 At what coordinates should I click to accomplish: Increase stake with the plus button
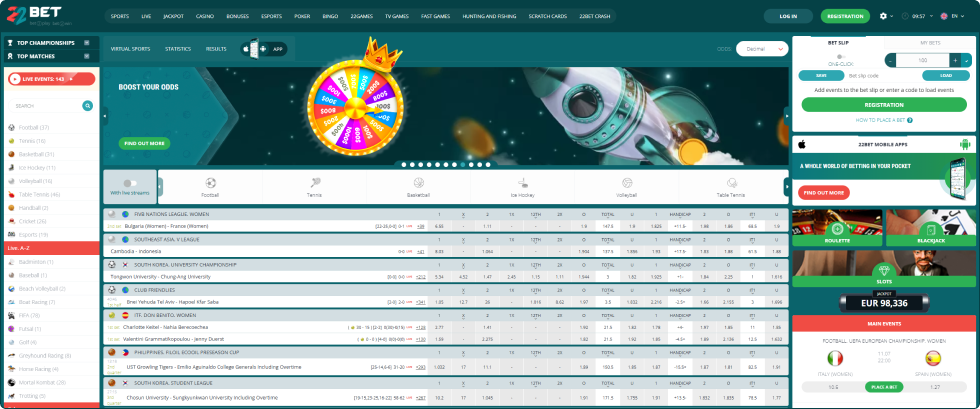[954, 61]
